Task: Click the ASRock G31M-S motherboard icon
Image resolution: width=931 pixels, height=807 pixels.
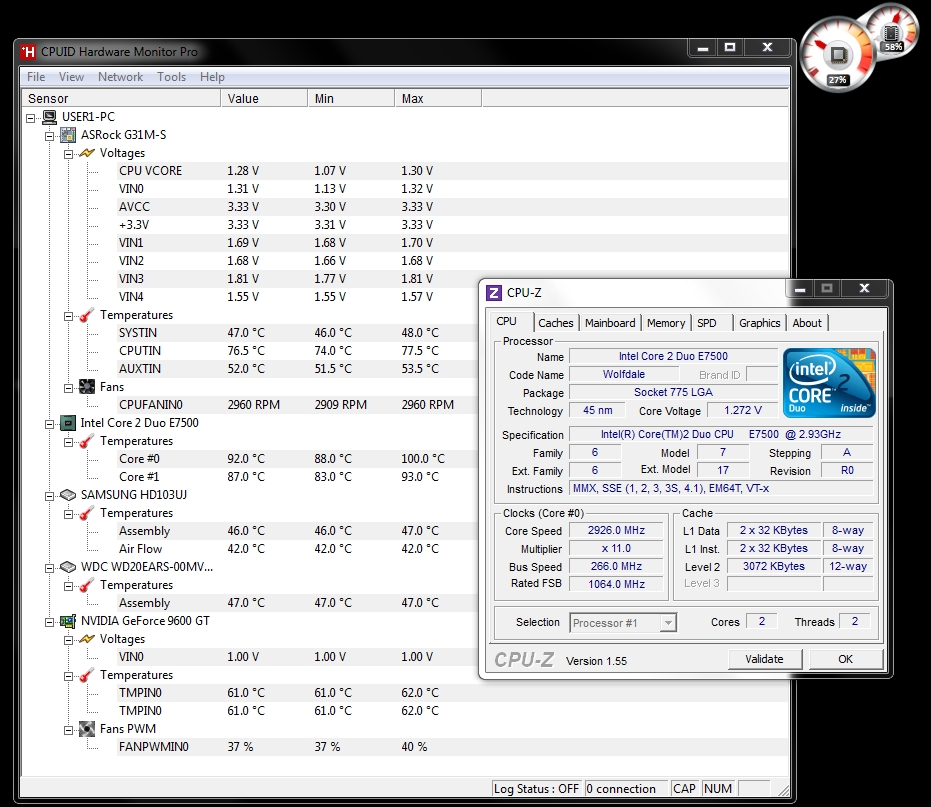Action: click(68, 135)
